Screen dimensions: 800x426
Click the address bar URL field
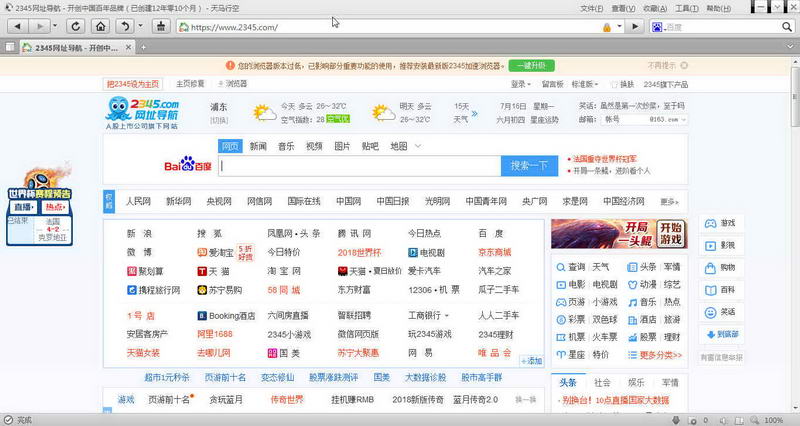(388, 27)
